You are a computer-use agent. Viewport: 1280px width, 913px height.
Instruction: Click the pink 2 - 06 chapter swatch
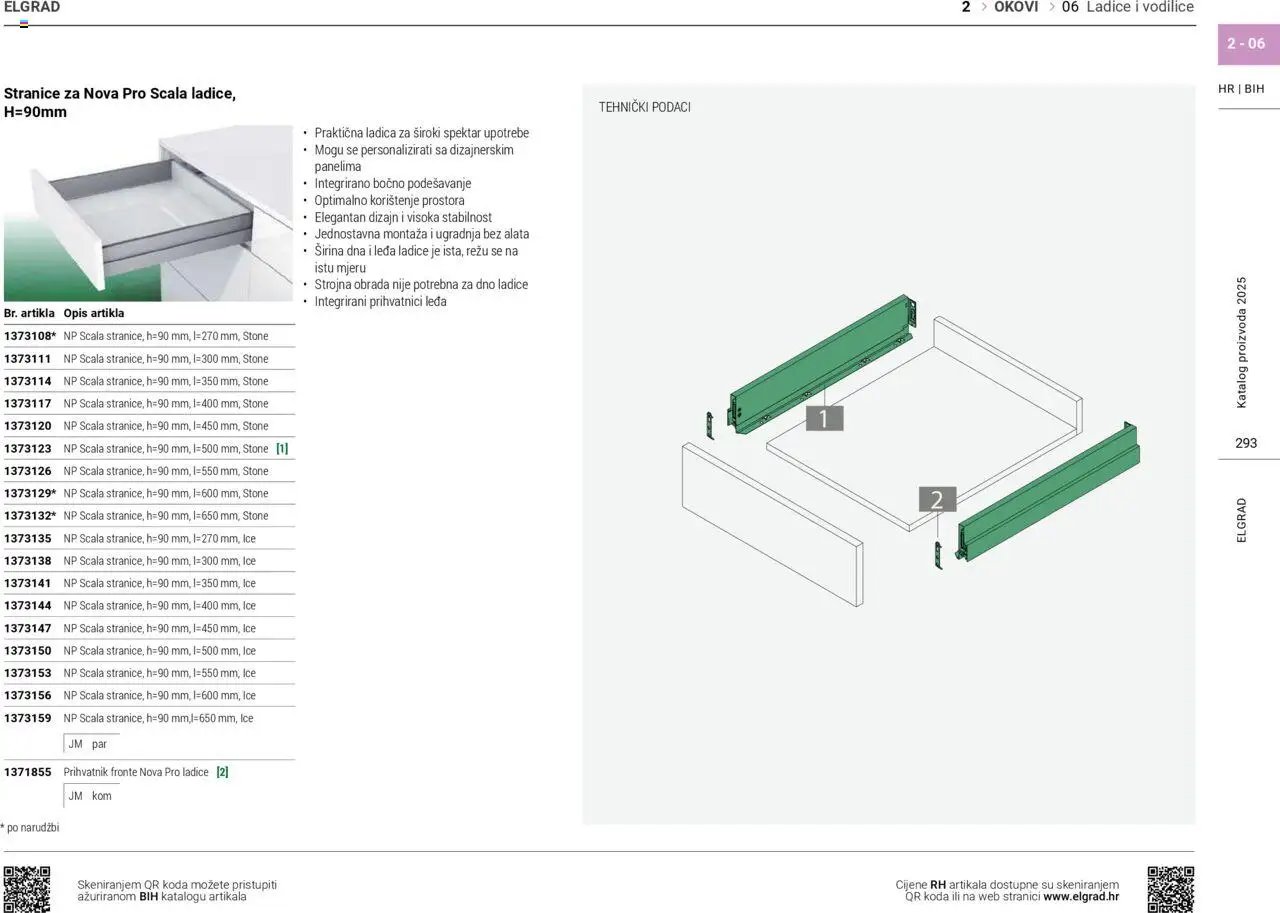1247,44
